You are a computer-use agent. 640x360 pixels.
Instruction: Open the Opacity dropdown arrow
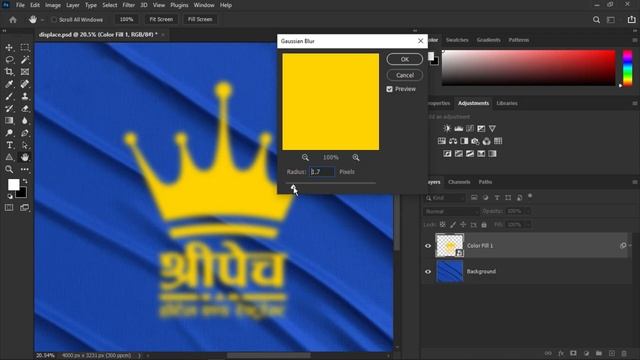528,211
